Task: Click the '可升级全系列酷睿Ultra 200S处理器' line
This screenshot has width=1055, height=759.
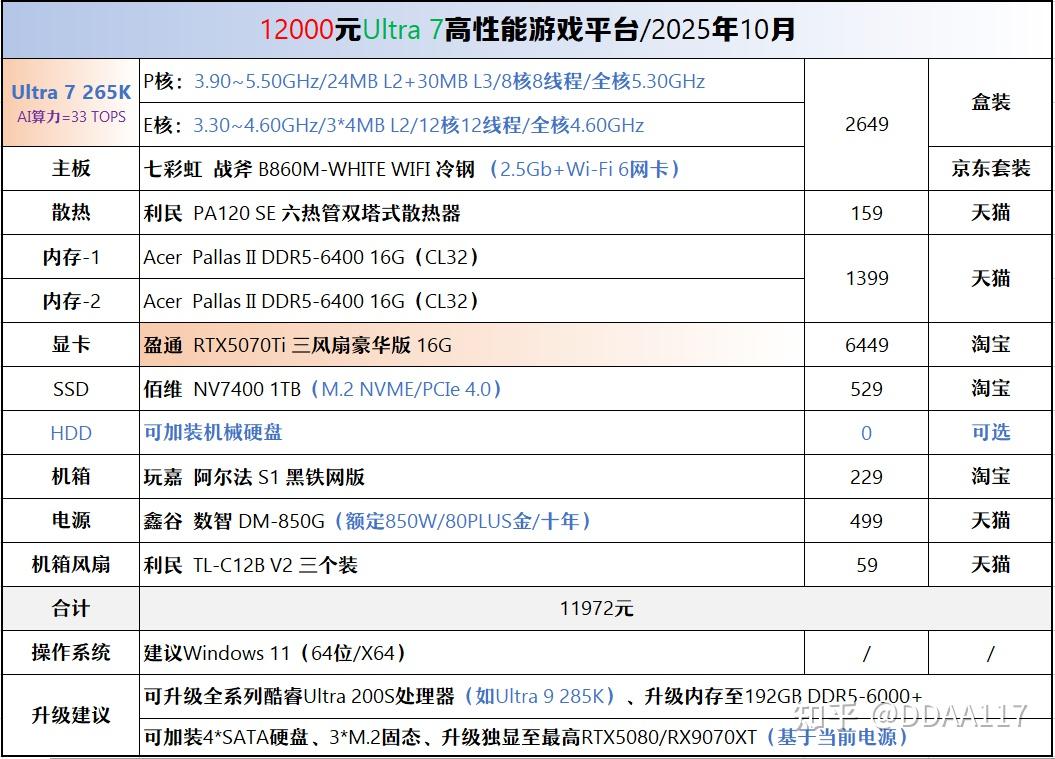Action: coord(533,696)
